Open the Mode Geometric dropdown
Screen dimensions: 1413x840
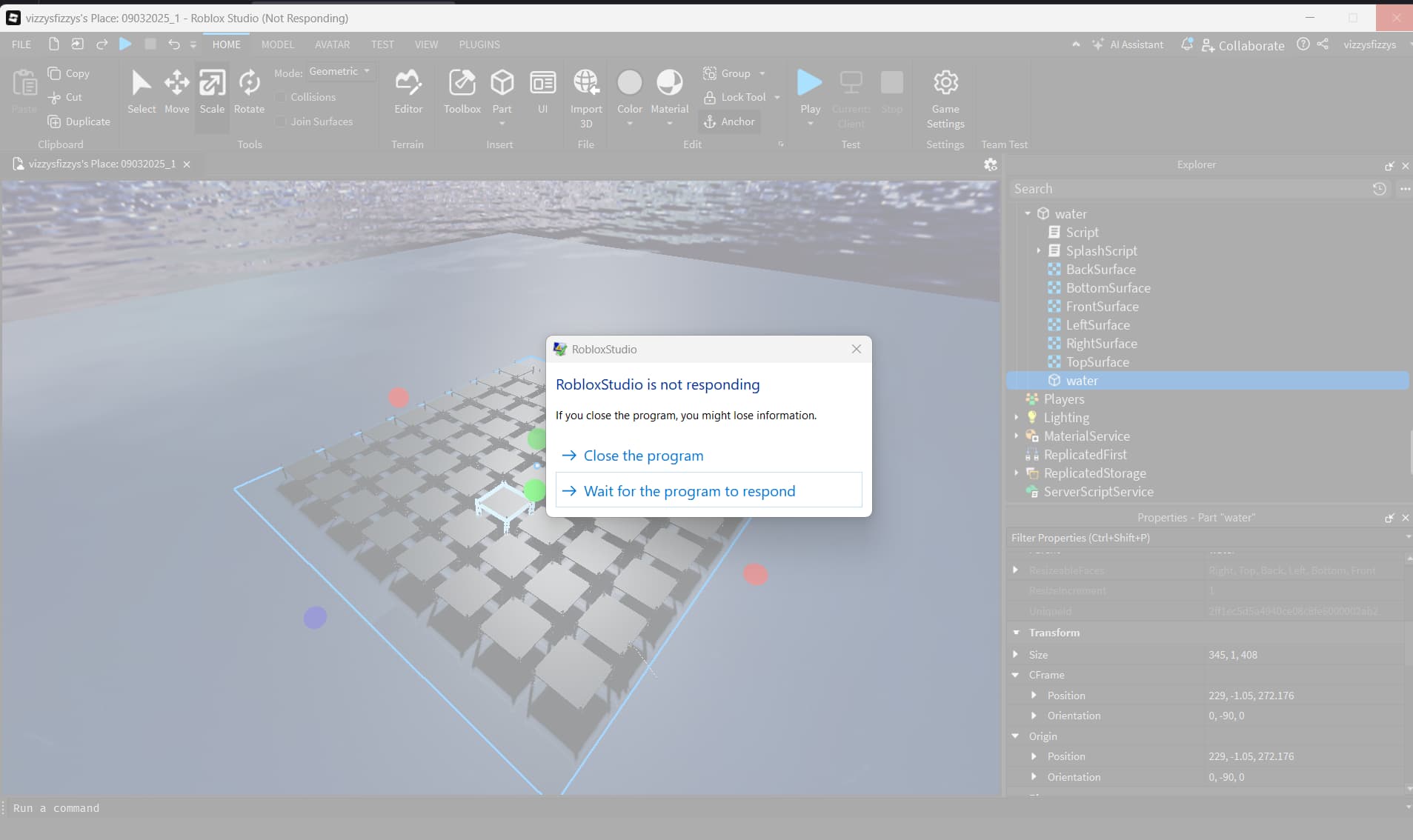click(x=338, y=71)
